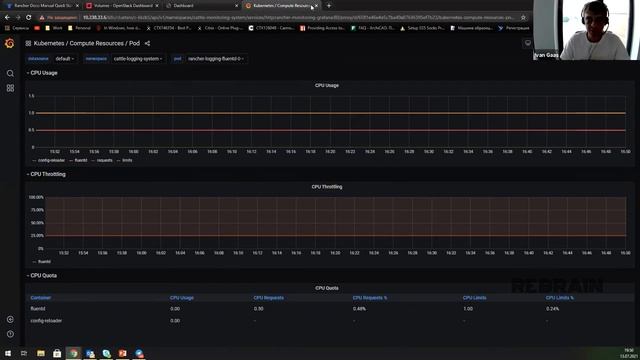640x360 pixels.
Task: Open the datasource 'default' dropdown
Action: pos(64,59)
